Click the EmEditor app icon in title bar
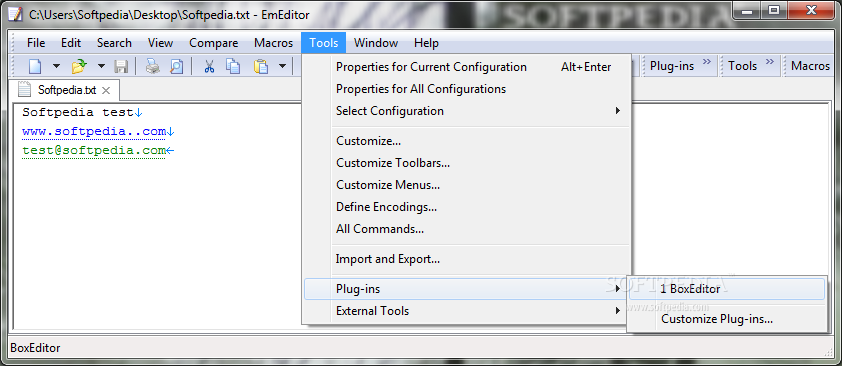This screenshot has height=366, width=842. (17, 14)
